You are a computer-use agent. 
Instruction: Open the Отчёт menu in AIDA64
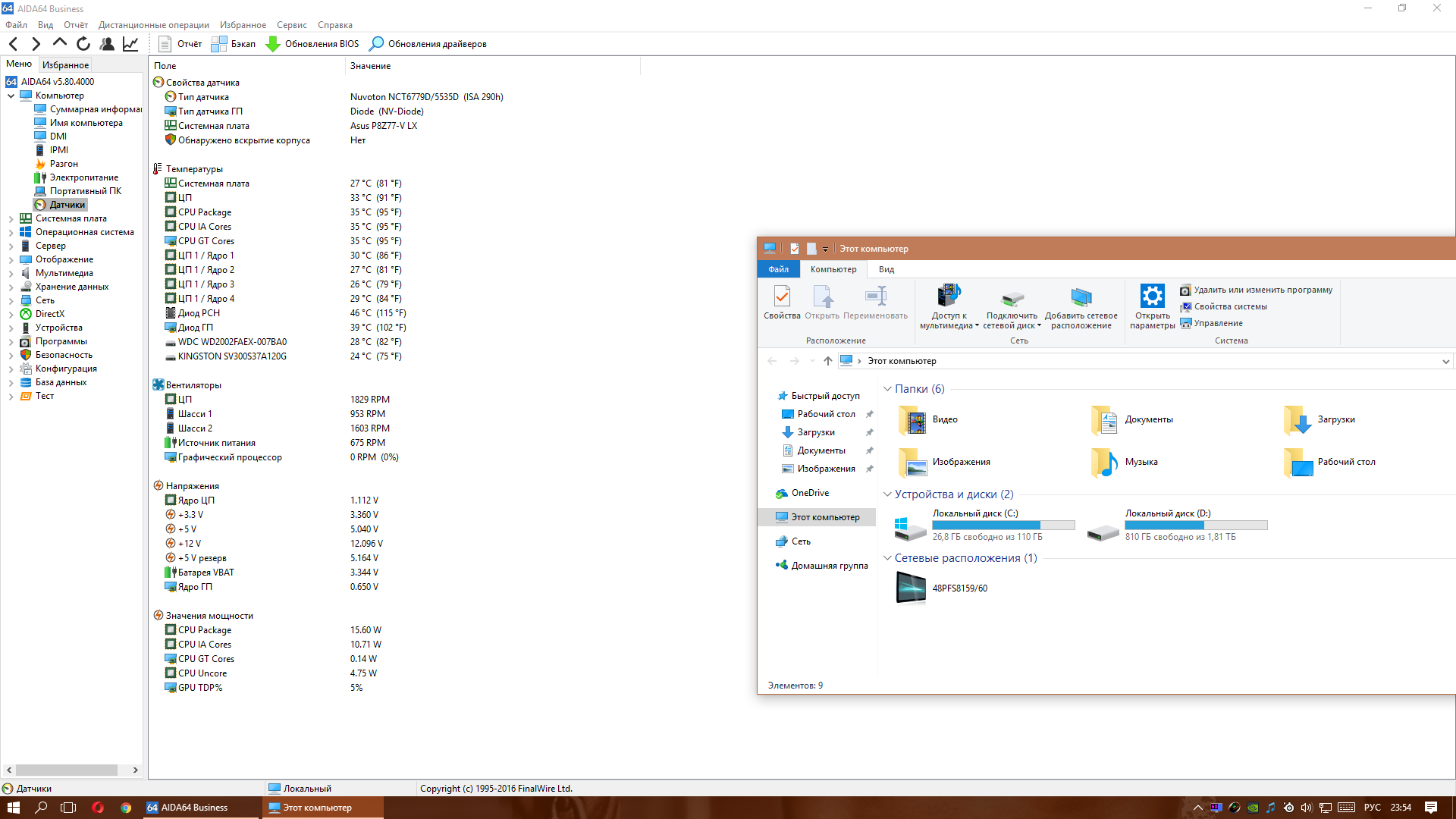pyautogui.click(x=76, y=25)
